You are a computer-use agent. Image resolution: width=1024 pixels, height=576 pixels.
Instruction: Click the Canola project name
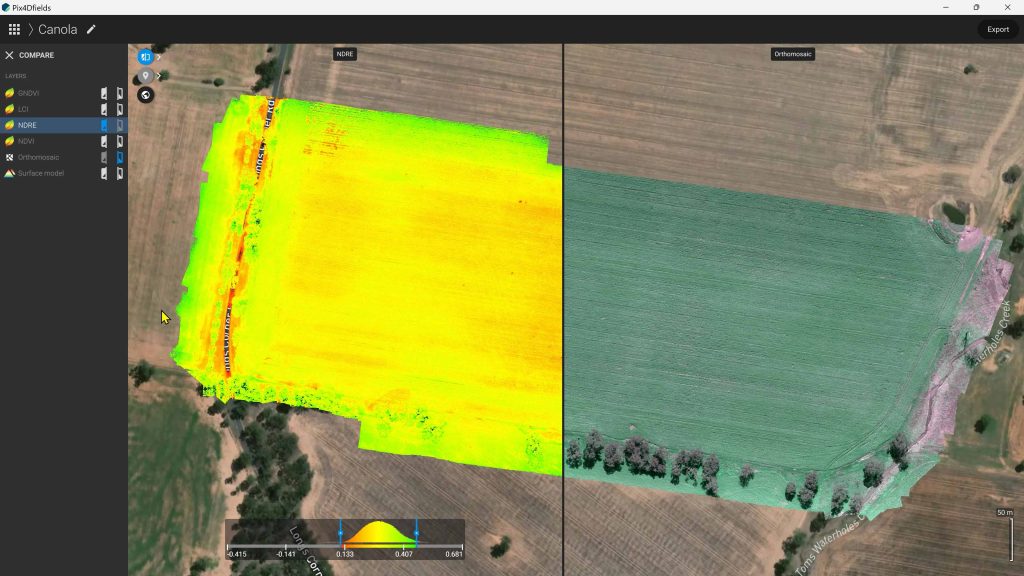[57, 30]
